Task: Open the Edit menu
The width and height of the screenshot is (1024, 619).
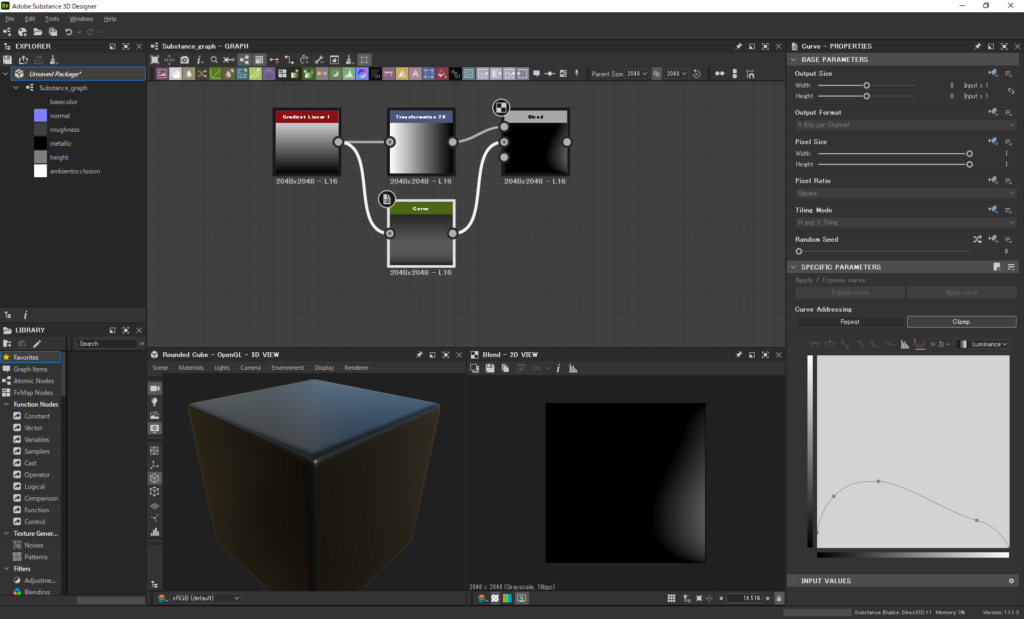Action: pyautogui.click(x=30, y=19)
